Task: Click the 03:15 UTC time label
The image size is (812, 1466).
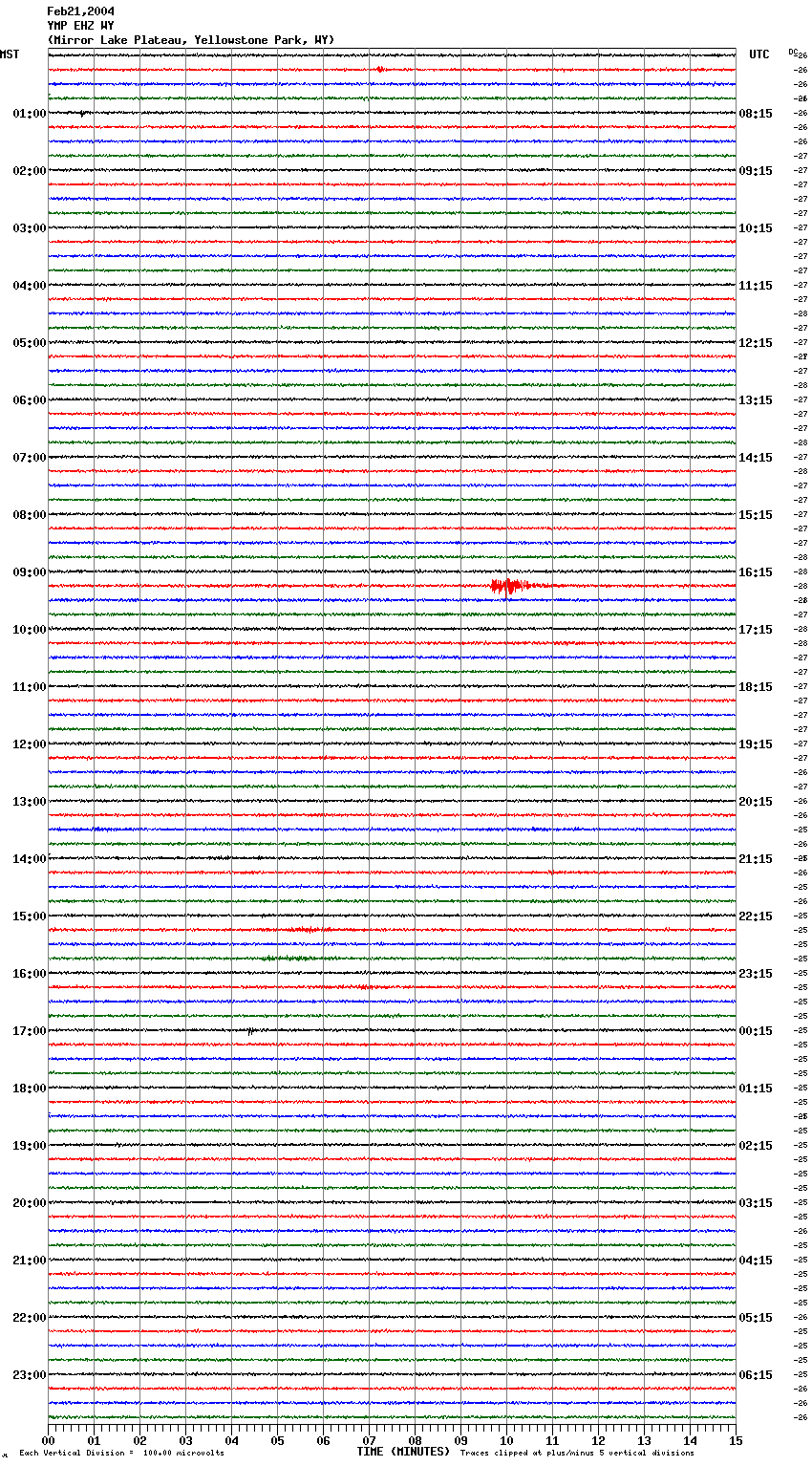Action: coord(756,1203)
